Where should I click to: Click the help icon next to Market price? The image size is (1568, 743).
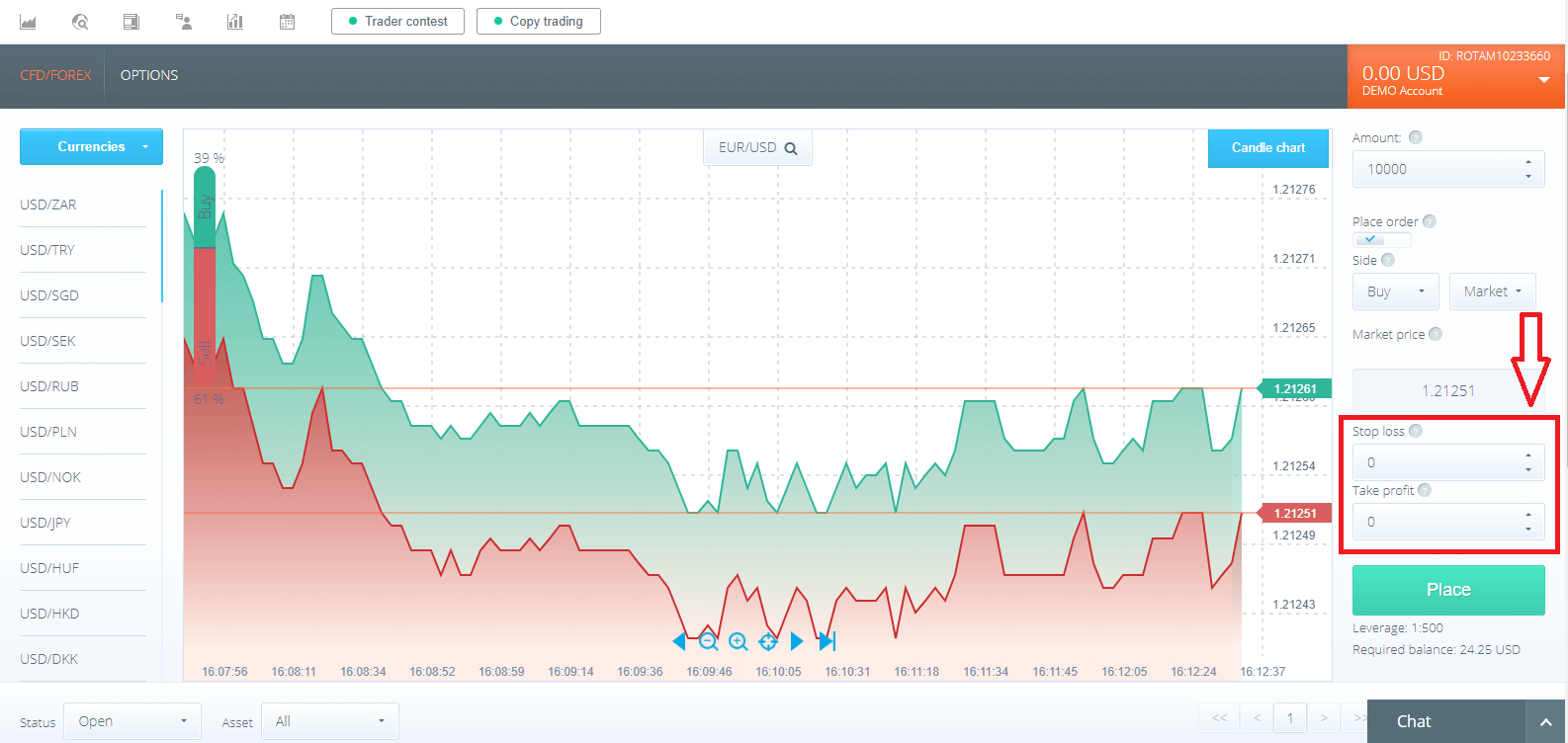1436,334
